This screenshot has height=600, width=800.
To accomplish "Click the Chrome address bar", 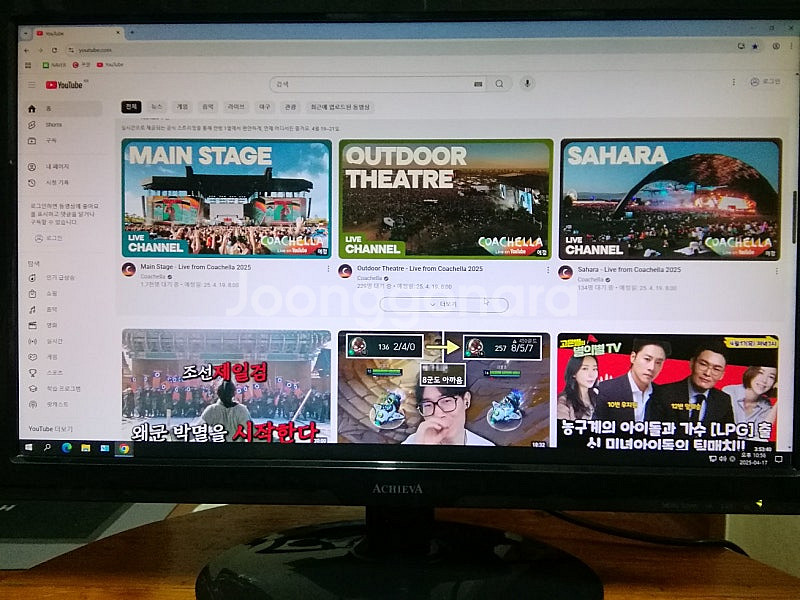I will [398, 50].
